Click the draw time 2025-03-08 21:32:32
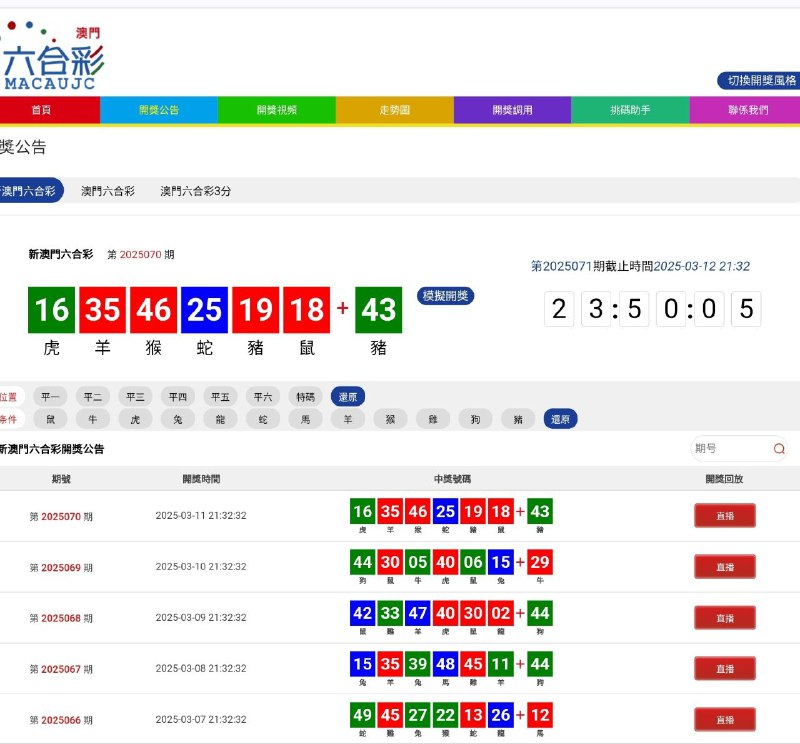This screenshot has height=744, width=800. point(201,668)
